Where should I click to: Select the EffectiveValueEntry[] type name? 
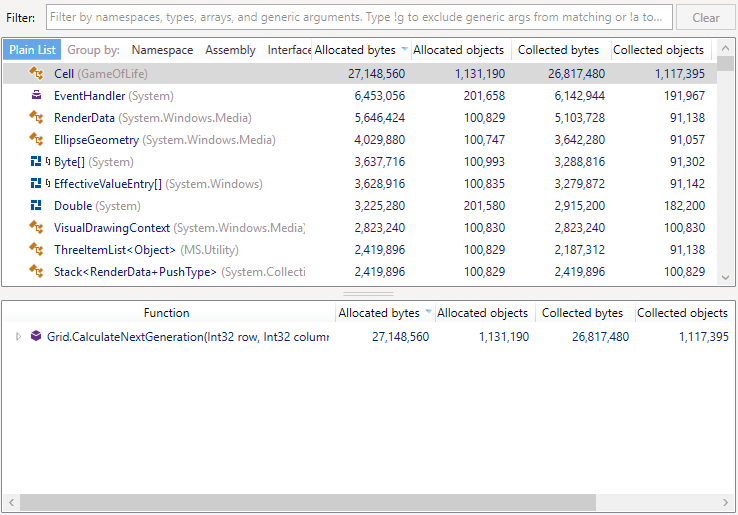click(108, 184)
